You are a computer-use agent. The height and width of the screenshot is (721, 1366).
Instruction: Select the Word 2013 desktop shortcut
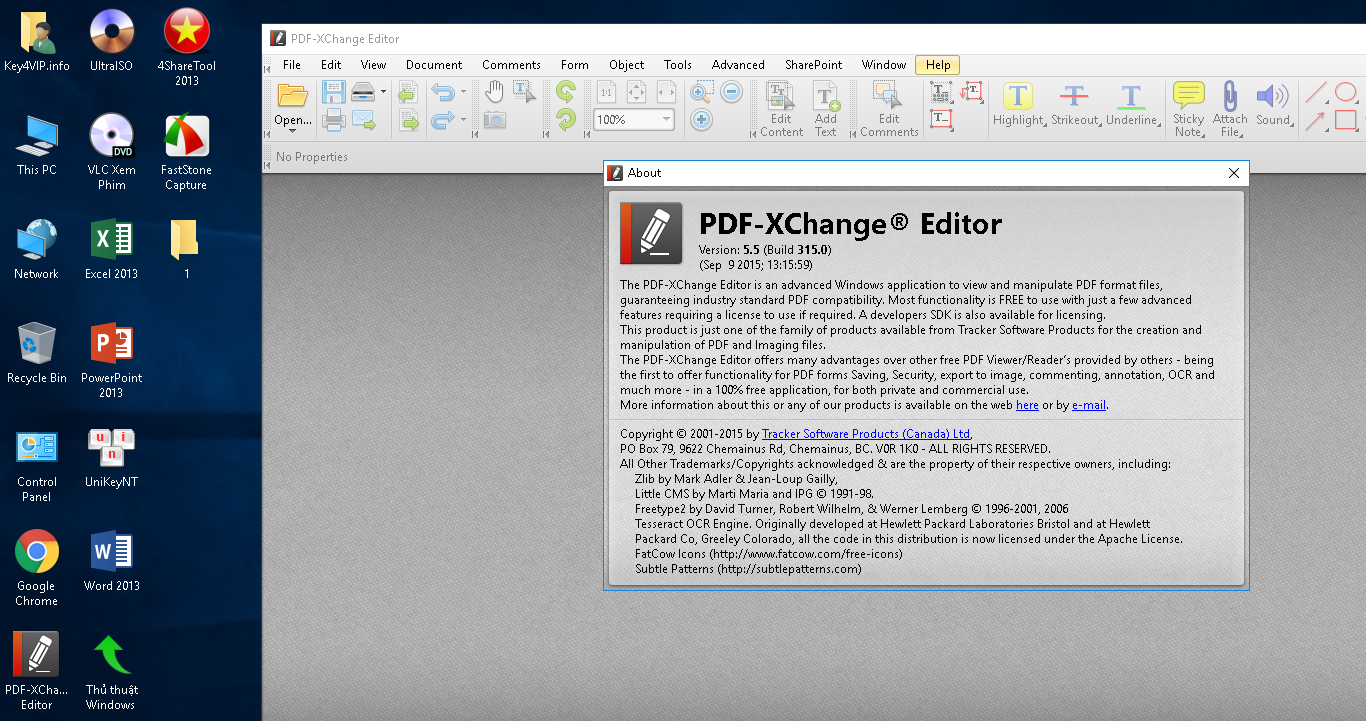coord(112,561)
